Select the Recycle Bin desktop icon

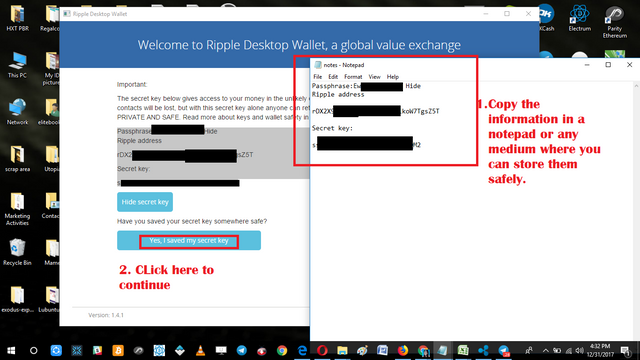point(17,252)
